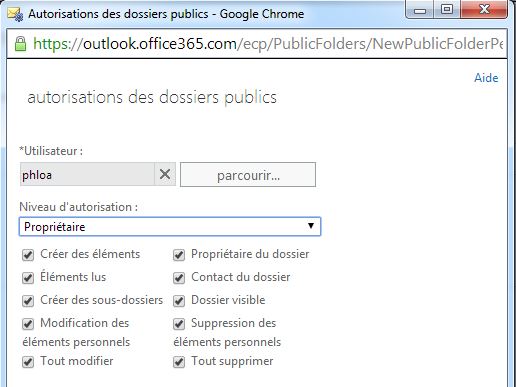Uncheck the Créer des éléments checkbox
The image size is (516, 387).
(28, 255)
